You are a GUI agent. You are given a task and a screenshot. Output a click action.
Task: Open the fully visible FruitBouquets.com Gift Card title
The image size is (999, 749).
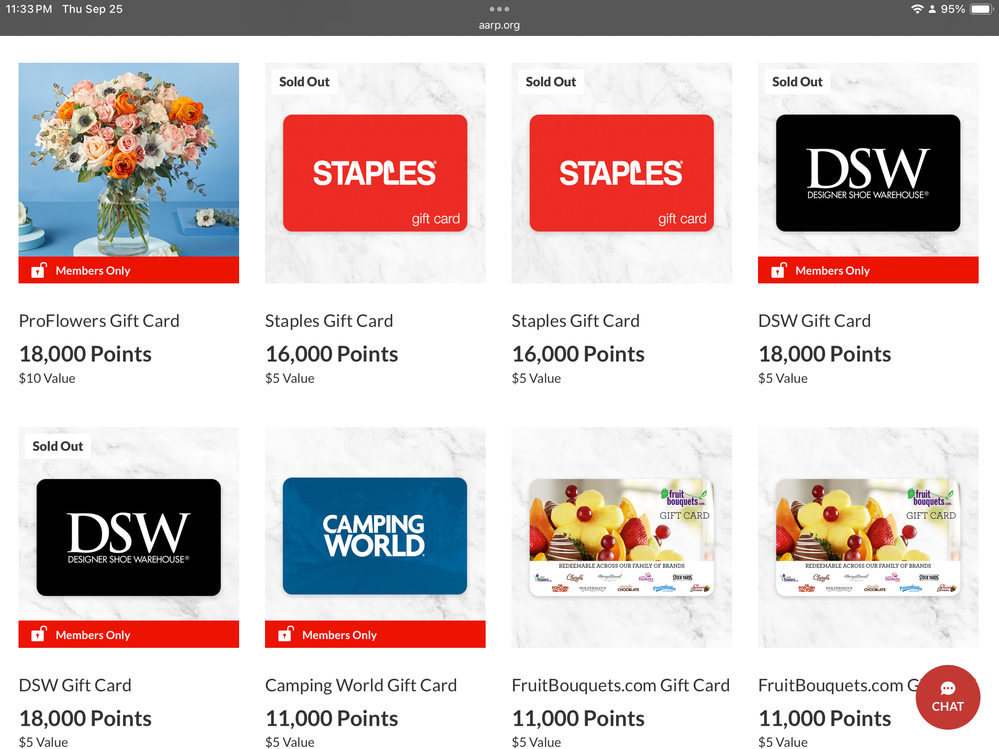point(620,685)
